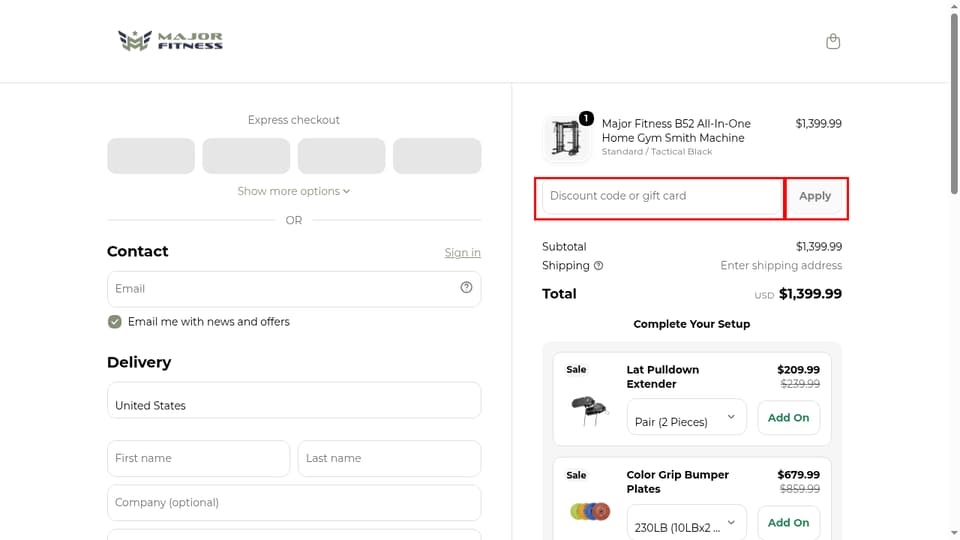Open the shopping bag cart icon
The image size is (960, 540).
point(833,41)
